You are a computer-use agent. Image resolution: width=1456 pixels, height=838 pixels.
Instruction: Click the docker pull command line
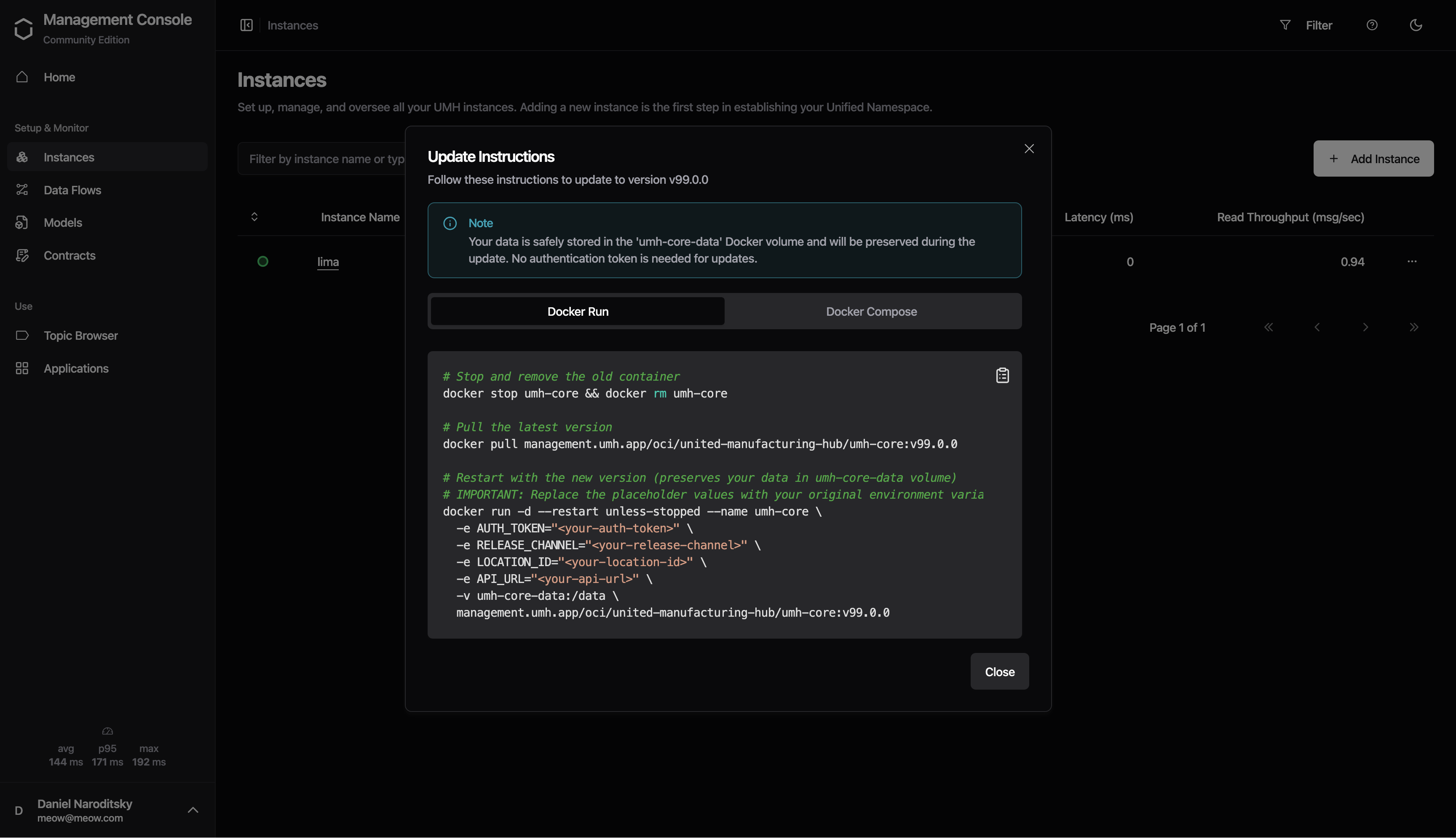click(x=700, y=444)
